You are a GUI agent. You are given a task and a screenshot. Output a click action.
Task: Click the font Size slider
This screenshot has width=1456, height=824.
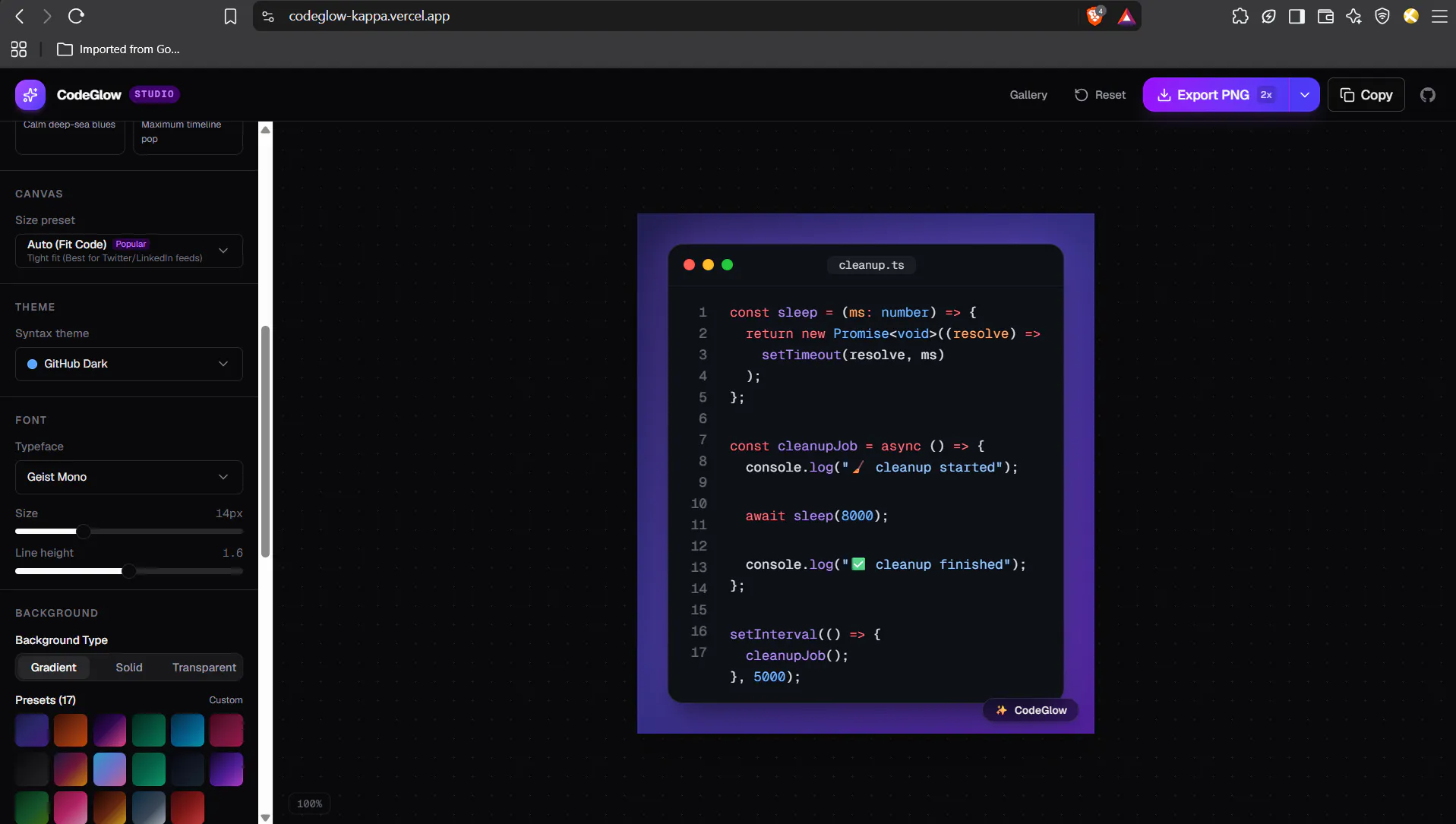129,532
